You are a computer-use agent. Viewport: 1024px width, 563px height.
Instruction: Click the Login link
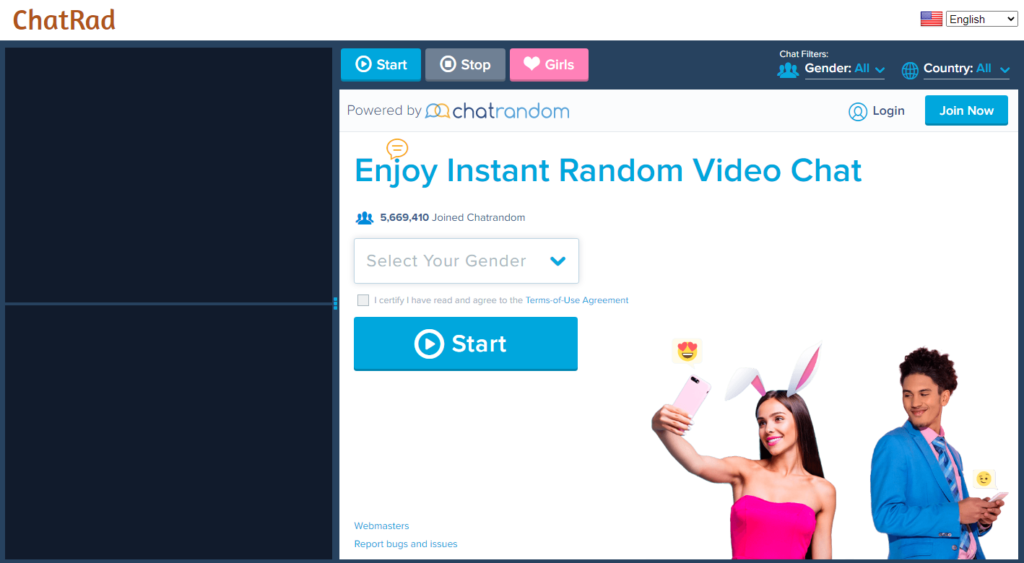tap(888, 111)
